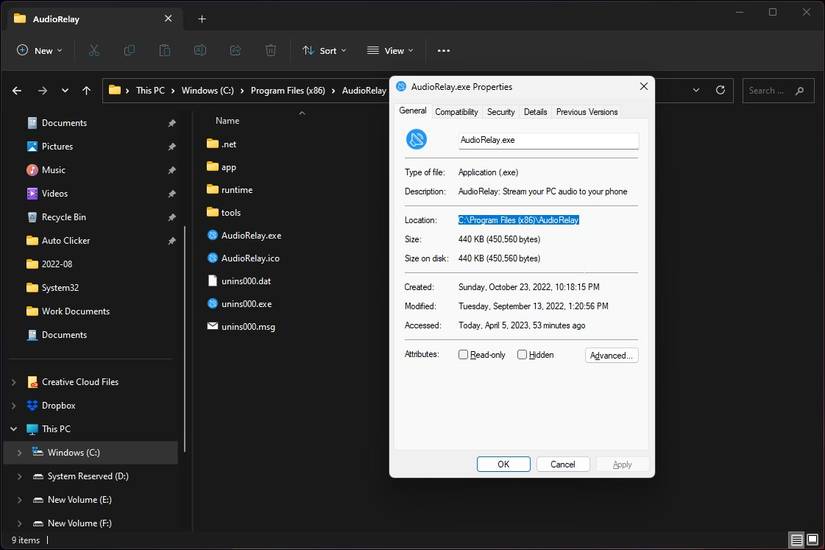The image size is (825, 550).
Task: Select the unins000.msg file
Action: click(242, 326)
